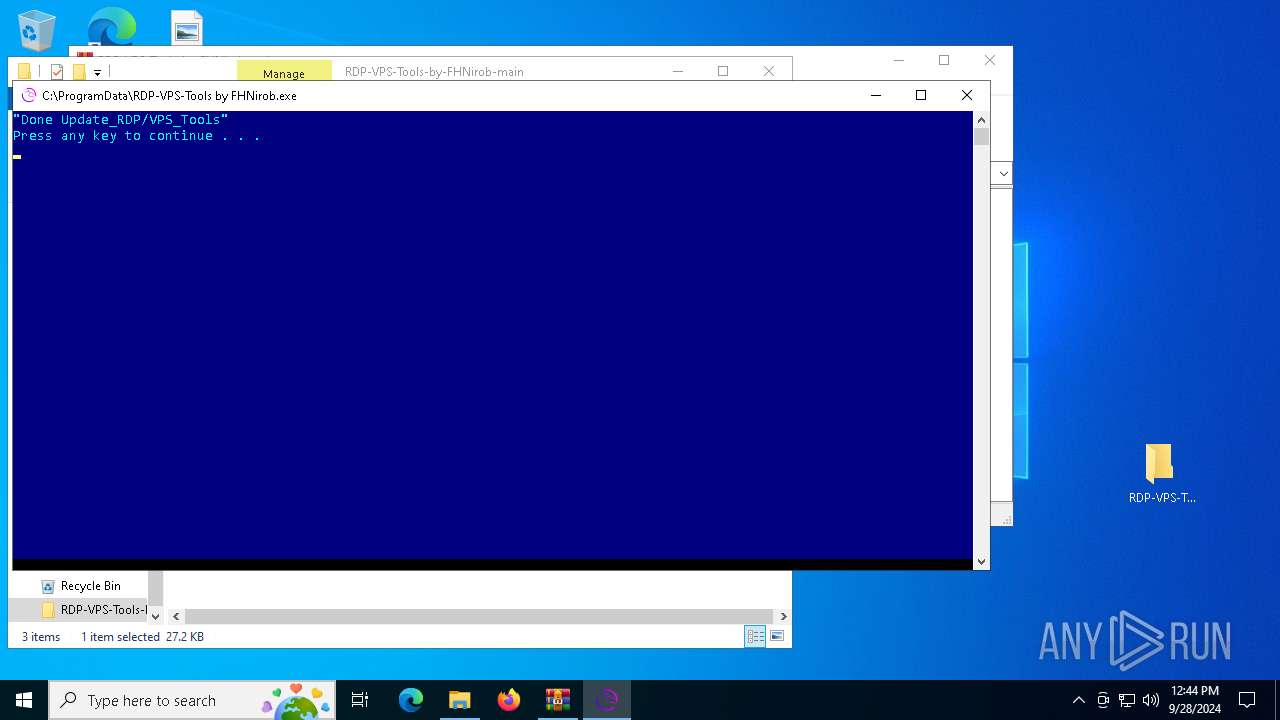1280x720 pixels.
Task: Expand the dropdown arrow in the rear window
Action: point(1003,173)
